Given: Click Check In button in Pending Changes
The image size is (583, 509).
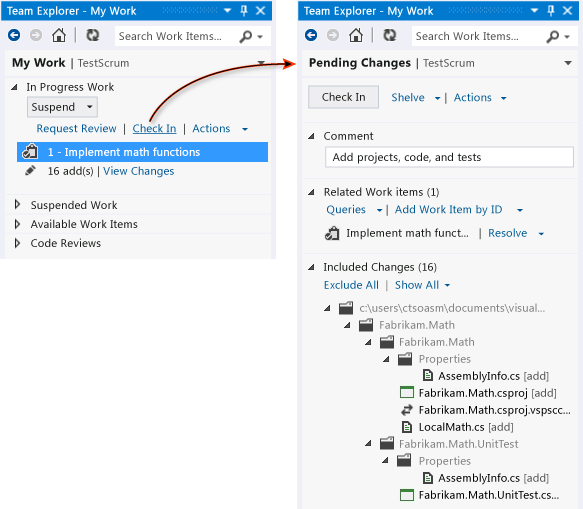Looking at the screenshot, I should [343, 97].
